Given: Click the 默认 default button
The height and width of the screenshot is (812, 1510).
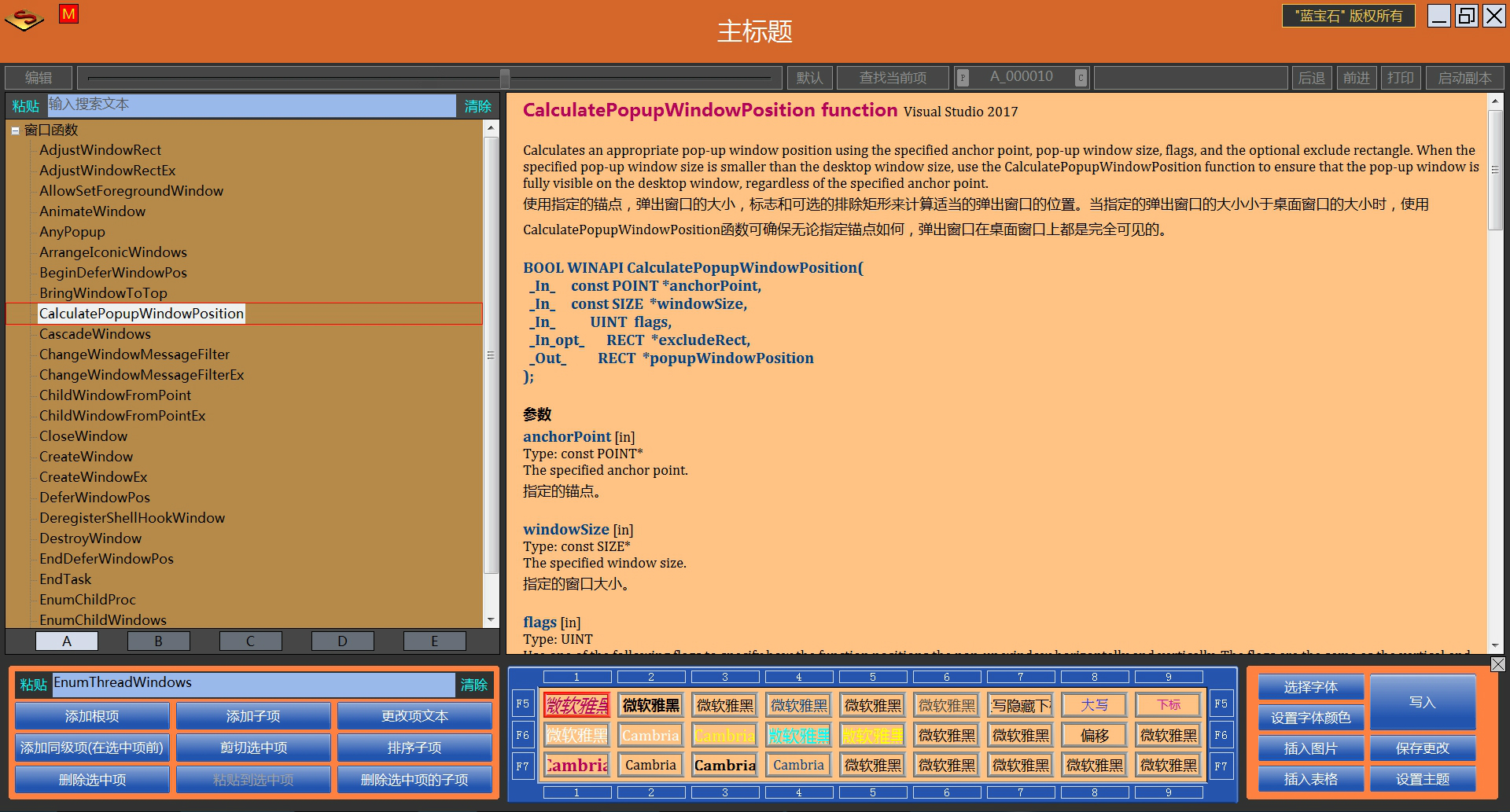Looking at the screenshot, I should click(809, 78).
